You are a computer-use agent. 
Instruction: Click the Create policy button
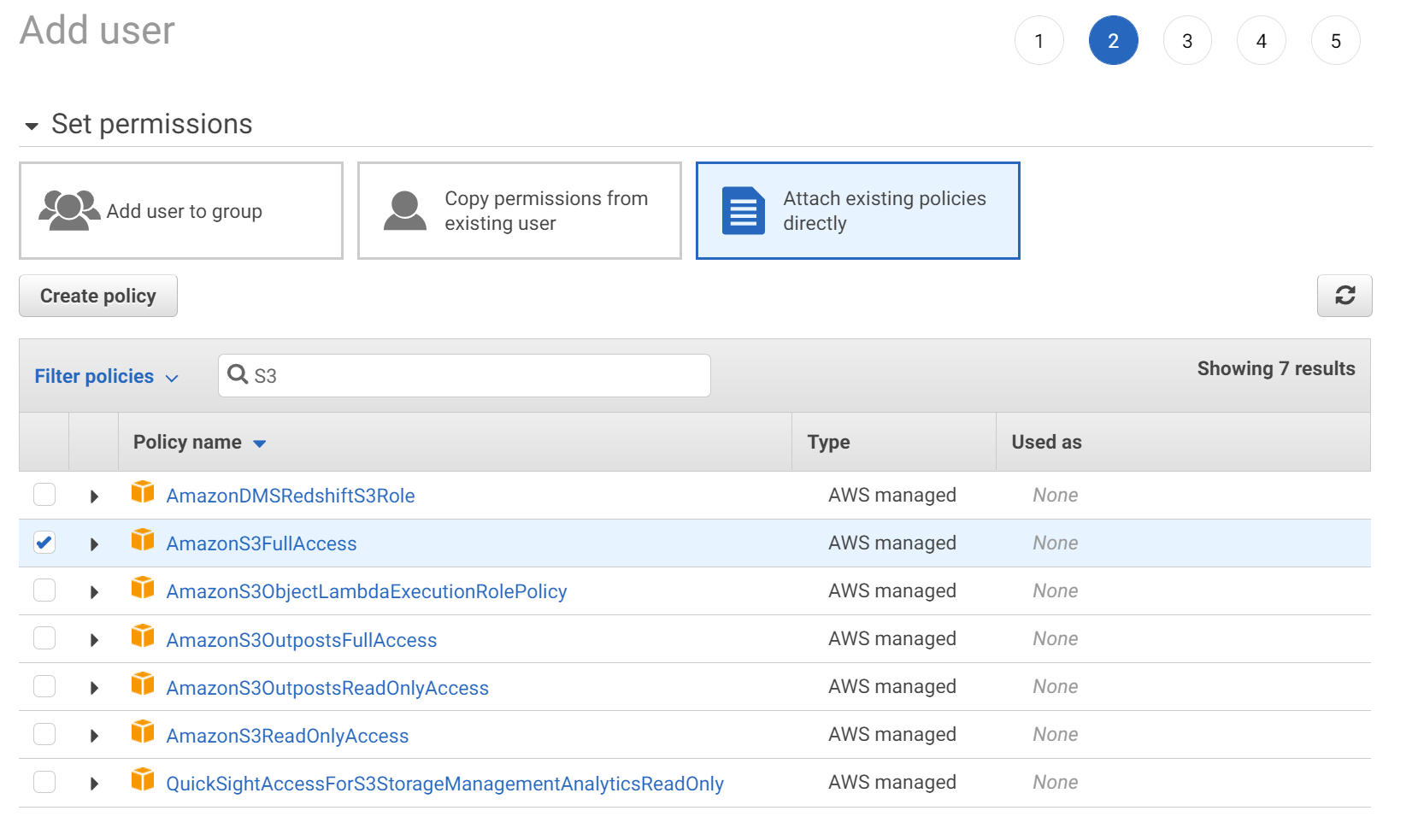[x=98, y=296]
